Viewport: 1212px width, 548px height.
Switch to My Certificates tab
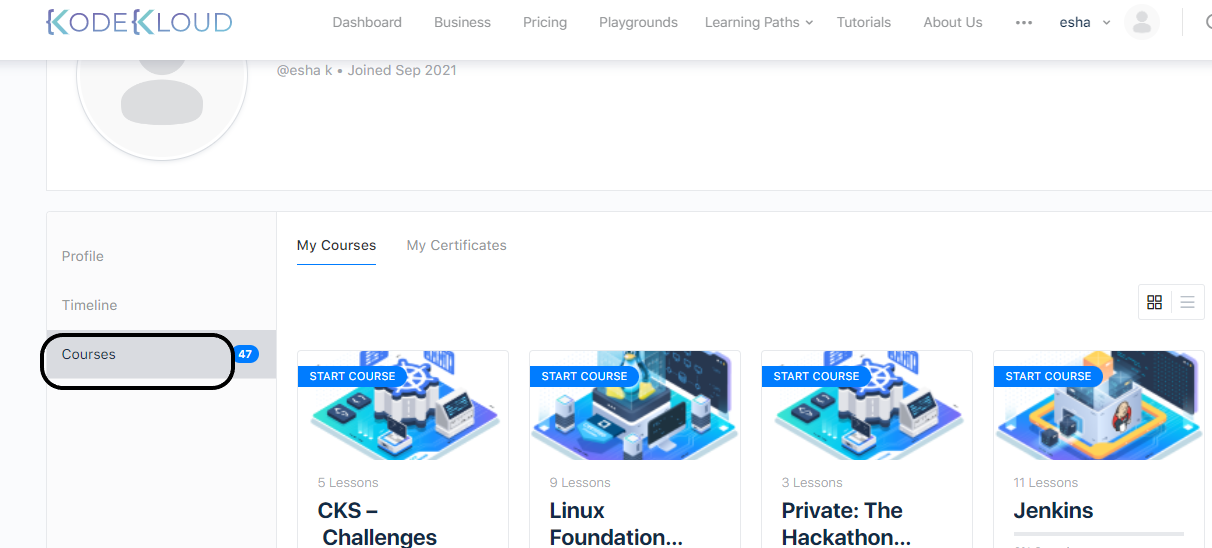(456, 245)
